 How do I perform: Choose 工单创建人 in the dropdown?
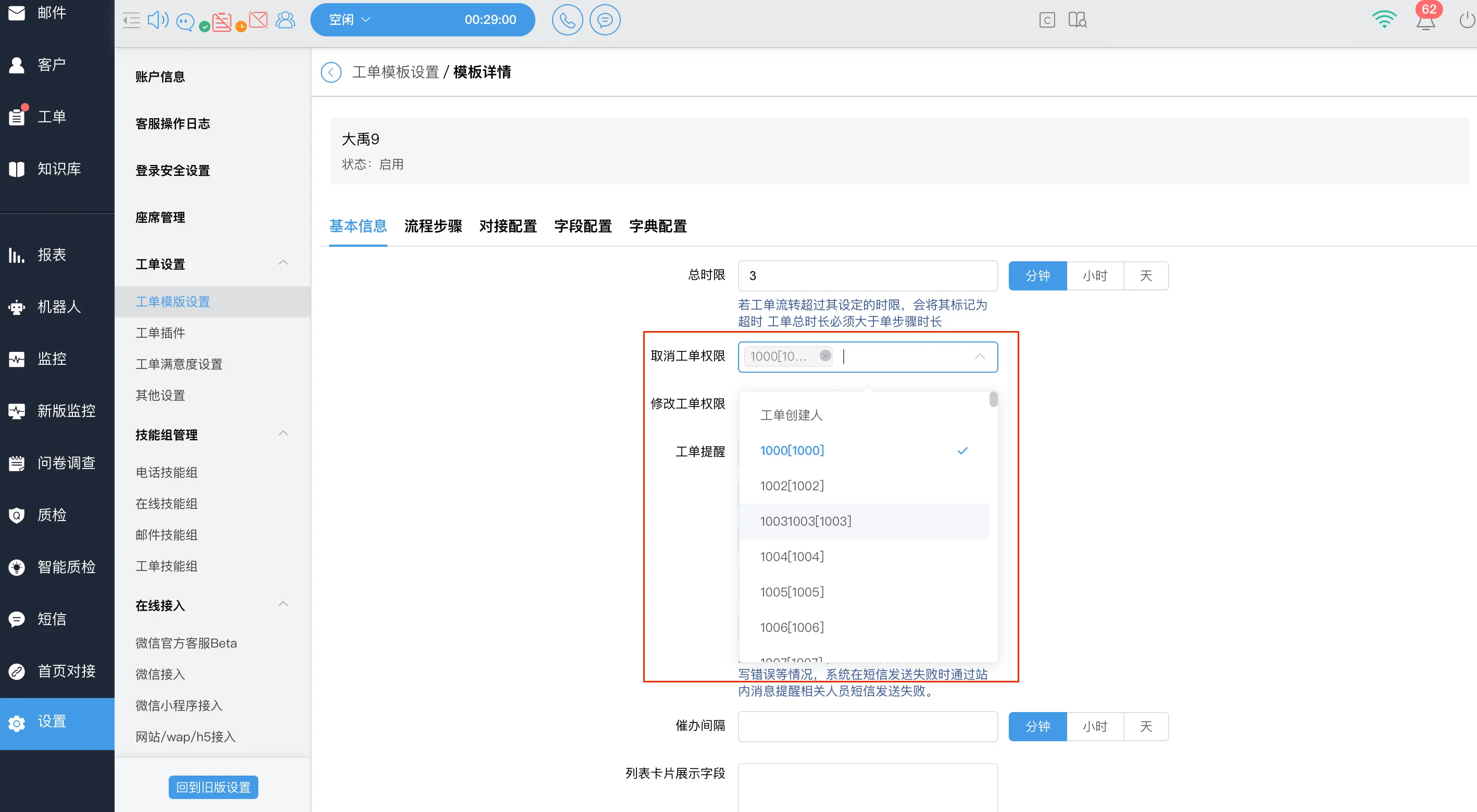click(864, 415)
